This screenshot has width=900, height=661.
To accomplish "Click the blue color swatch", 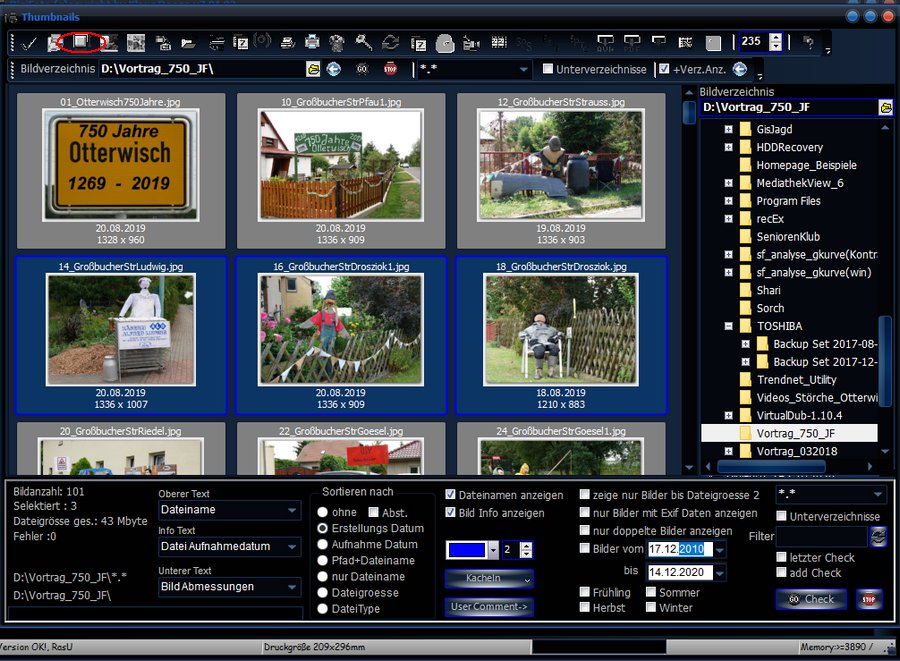I will (467, 550).
